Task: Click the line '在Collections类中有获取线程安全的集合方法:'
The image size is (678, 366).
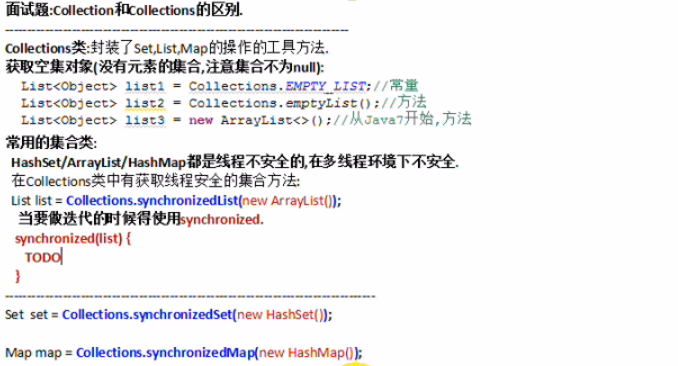Action: click(156, 181)
